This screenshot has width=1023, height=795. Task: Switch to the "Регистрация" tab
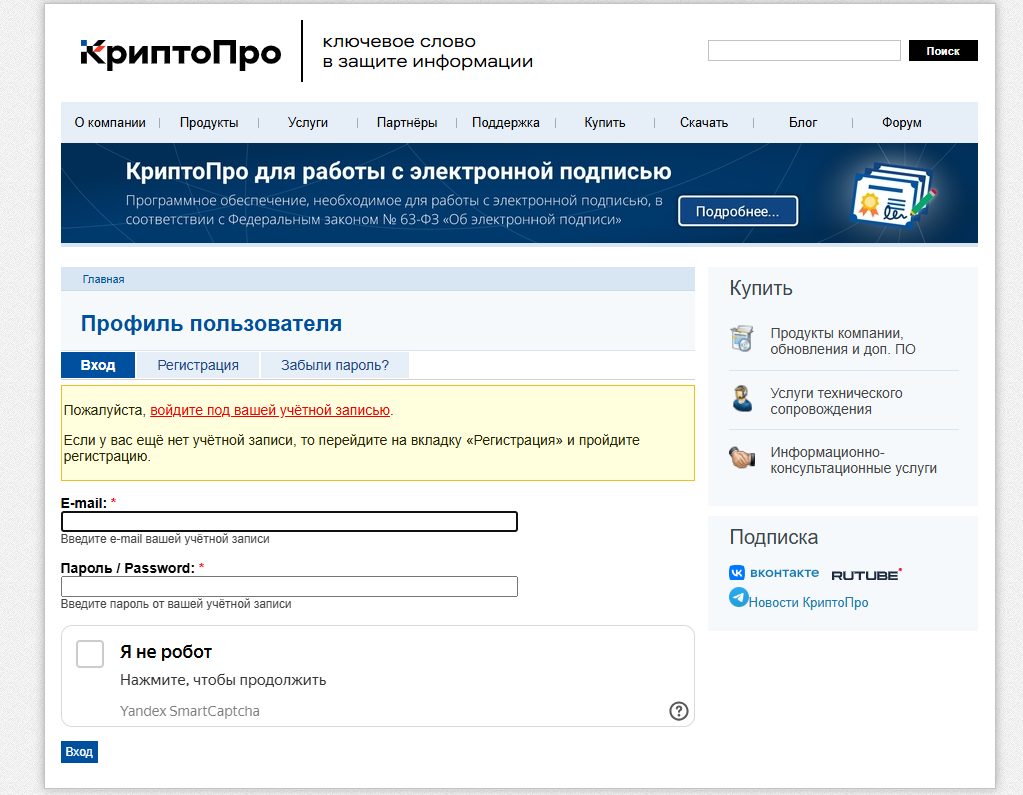(198, 365)
